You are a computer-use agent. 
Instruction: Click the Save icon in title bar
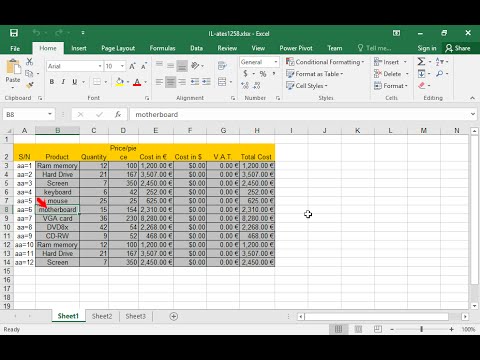pos(14,33)
